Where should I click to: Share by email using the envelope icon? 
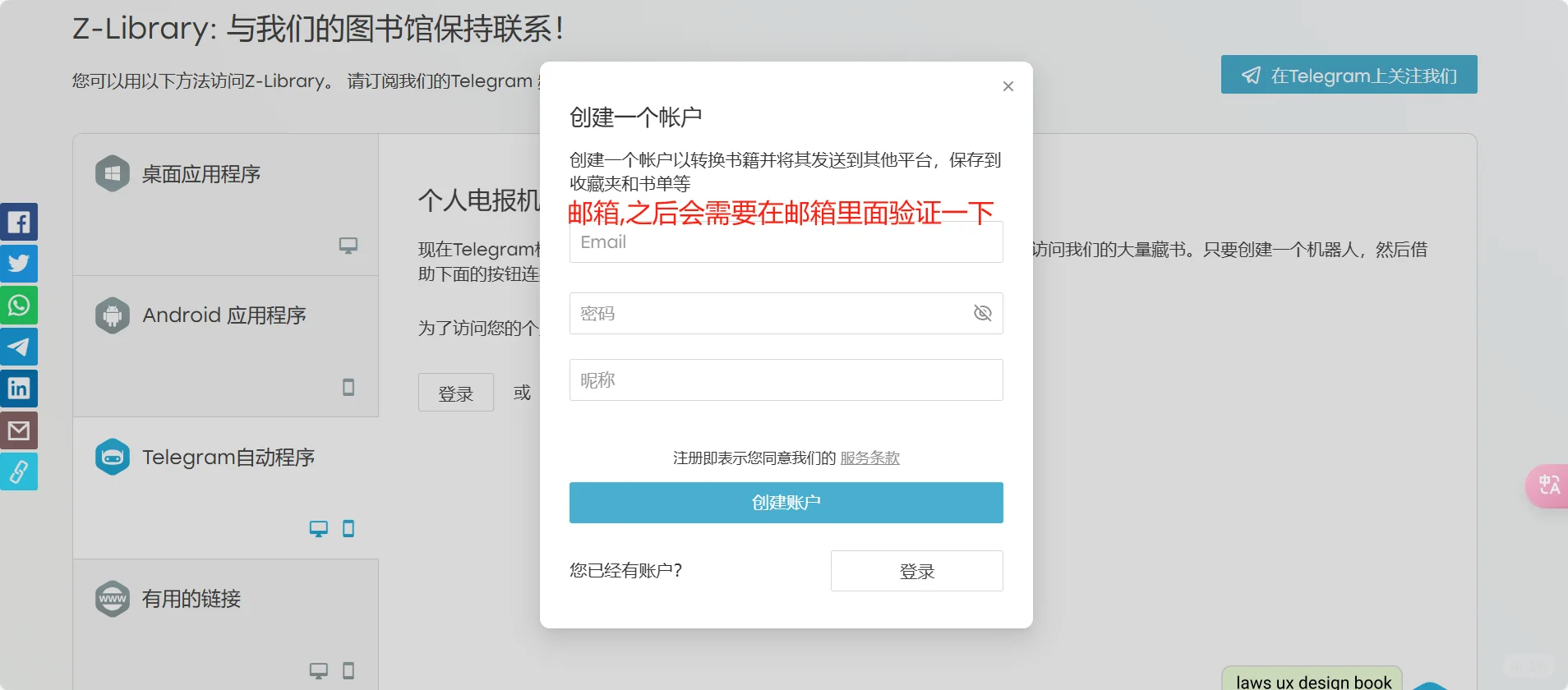point(19,430)
